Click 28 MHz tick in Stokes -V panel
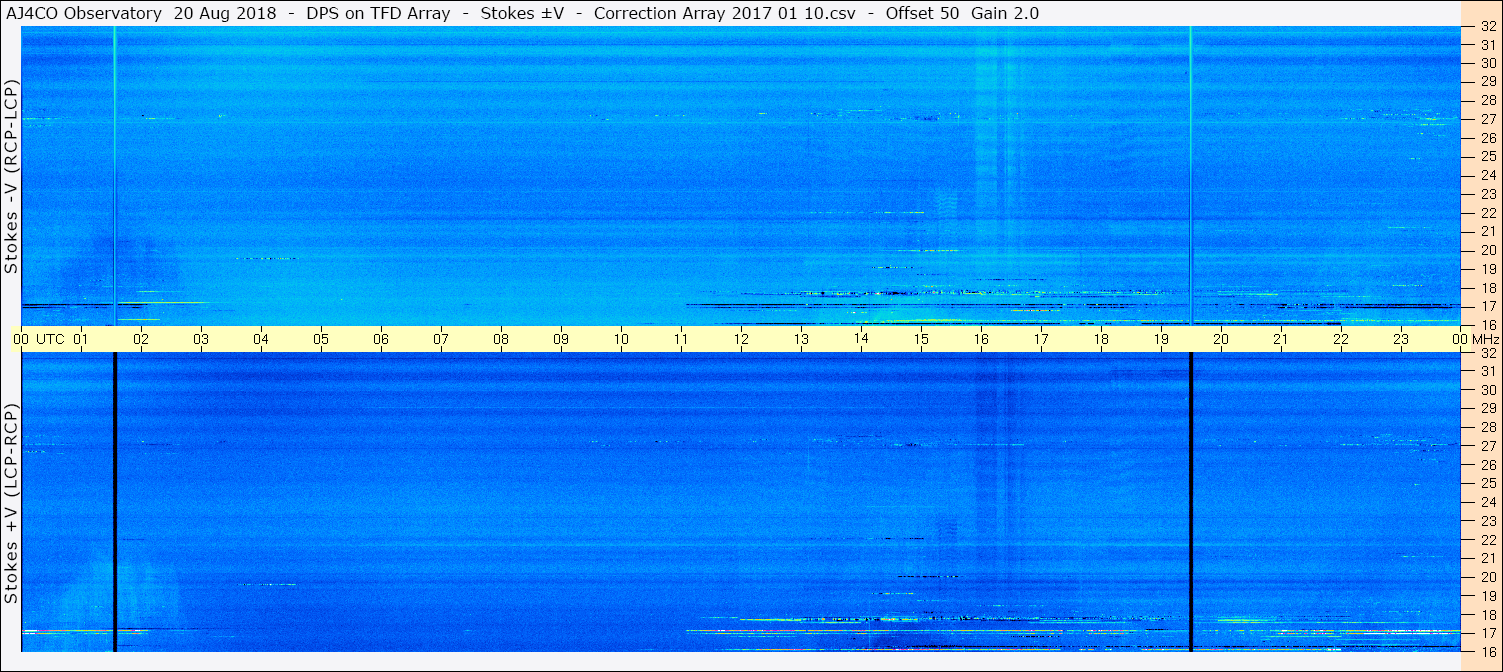The image size is (1503, 672). coord(1488,100)
